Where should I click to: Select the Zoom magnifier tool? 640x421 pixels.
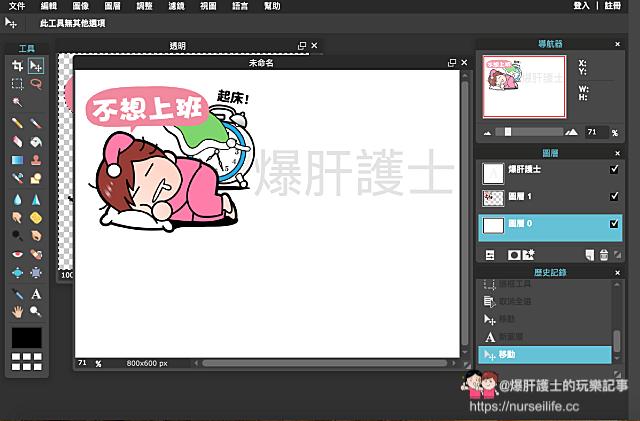[x=36, y=312]
